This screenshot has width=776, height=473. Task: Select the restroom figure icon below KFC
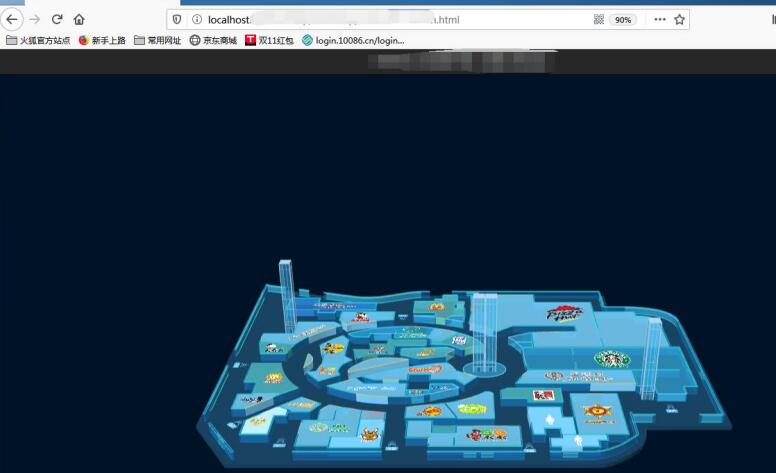pos(549,420)
